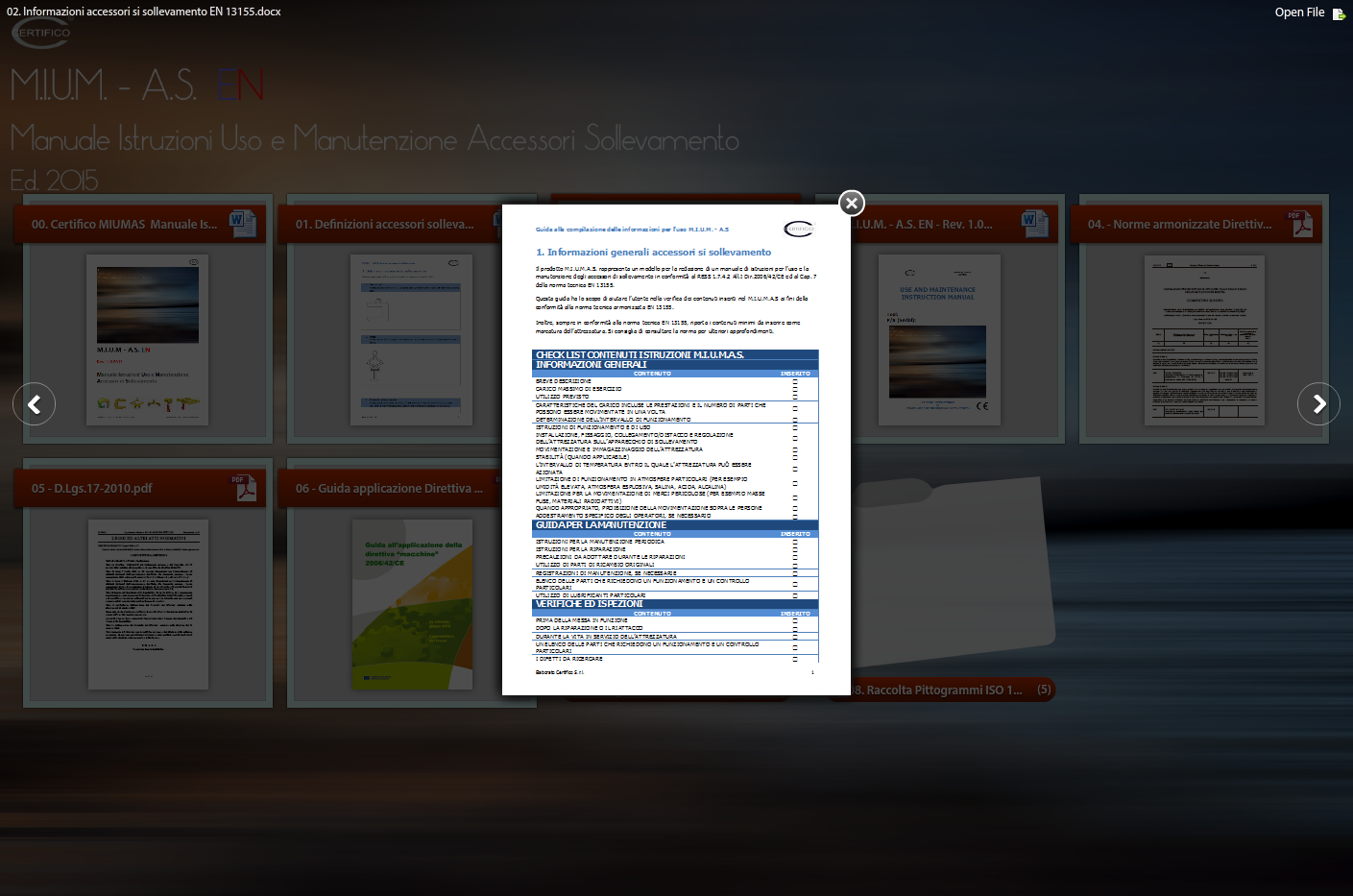This screenshot has height=896, width=1353.
Task: Select the '01. Definizioni accessori solleva...' title
Action: 384,224
